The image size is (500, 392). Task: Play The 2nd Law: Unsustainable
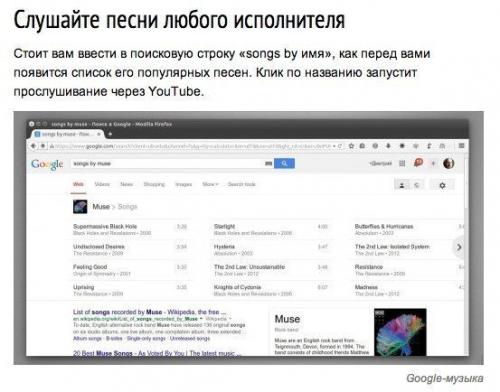(x=249, y=267)
